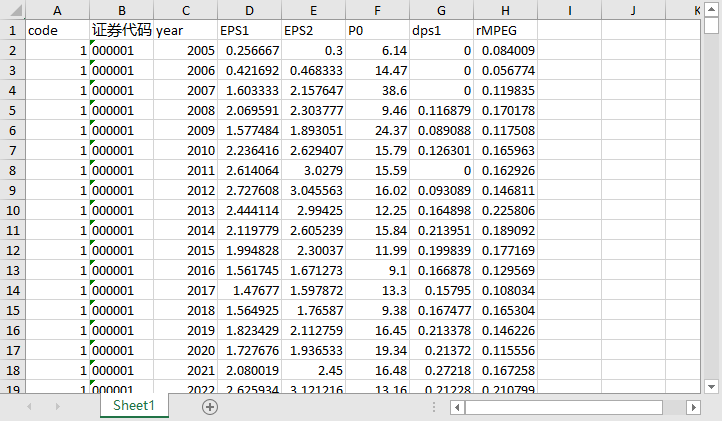Add a new sheet with plus button
The image size is (722, 421).
coord(209,406)
